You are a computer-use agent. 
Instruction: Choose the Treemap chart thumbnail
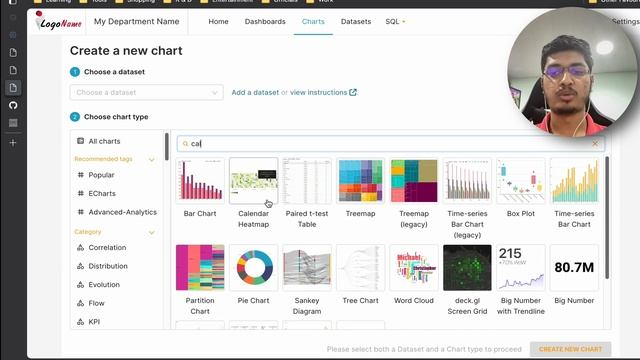coord(360,181)
